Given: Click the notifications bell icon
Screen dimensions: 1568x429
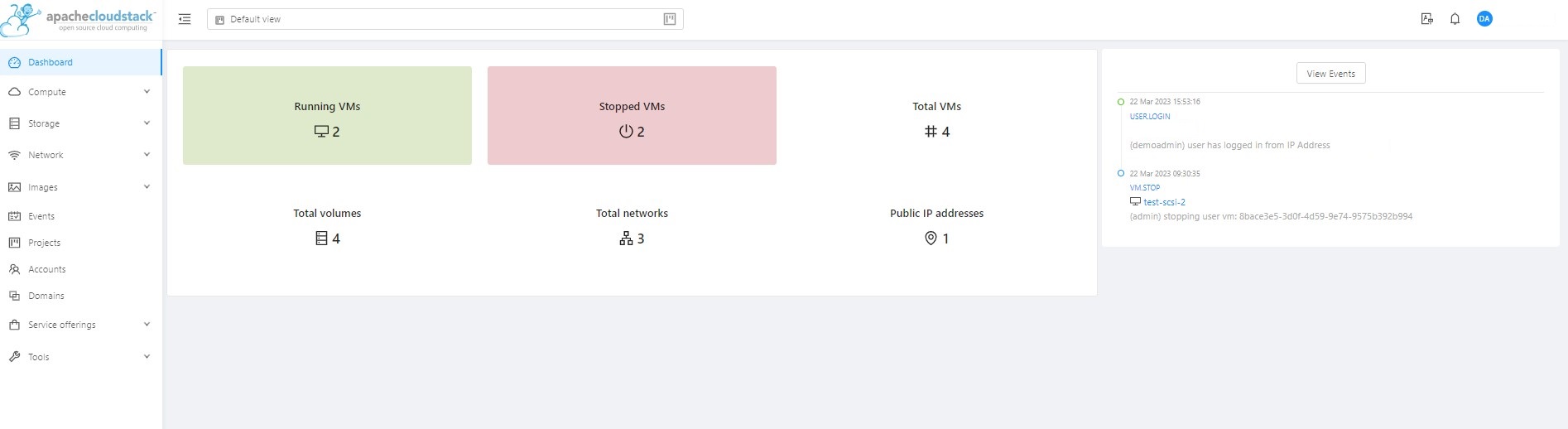Looking at the screenshot, I should [x=1455, y=19].
